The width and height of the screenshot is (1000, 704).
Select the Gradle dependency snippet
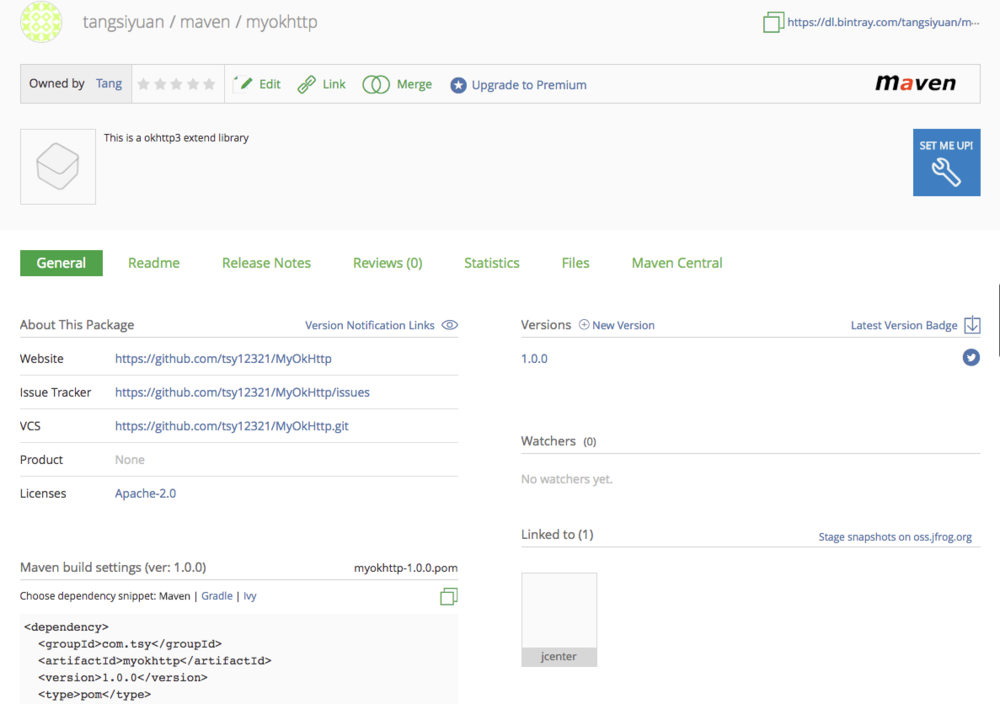click(x=217, y=596)
